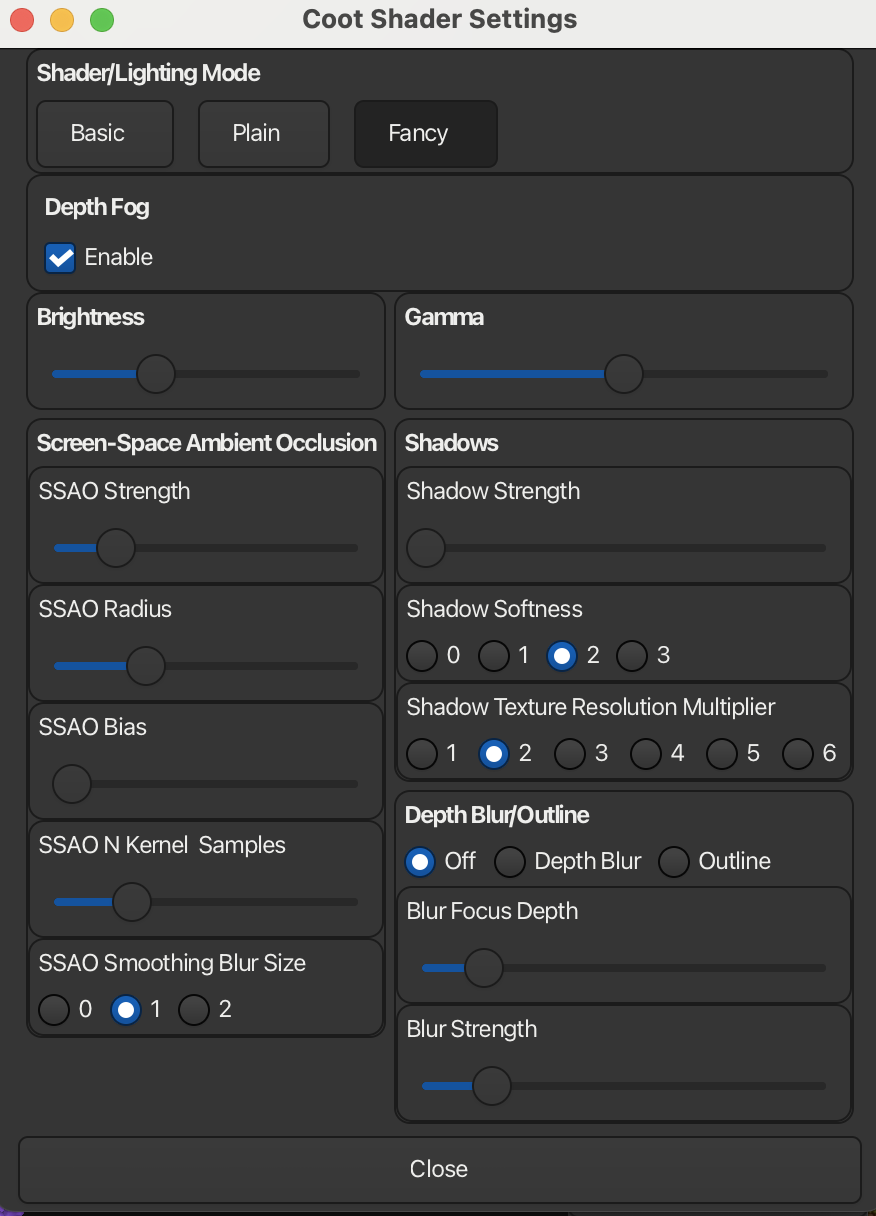Select the Outline radio option

tap(674, 862)
